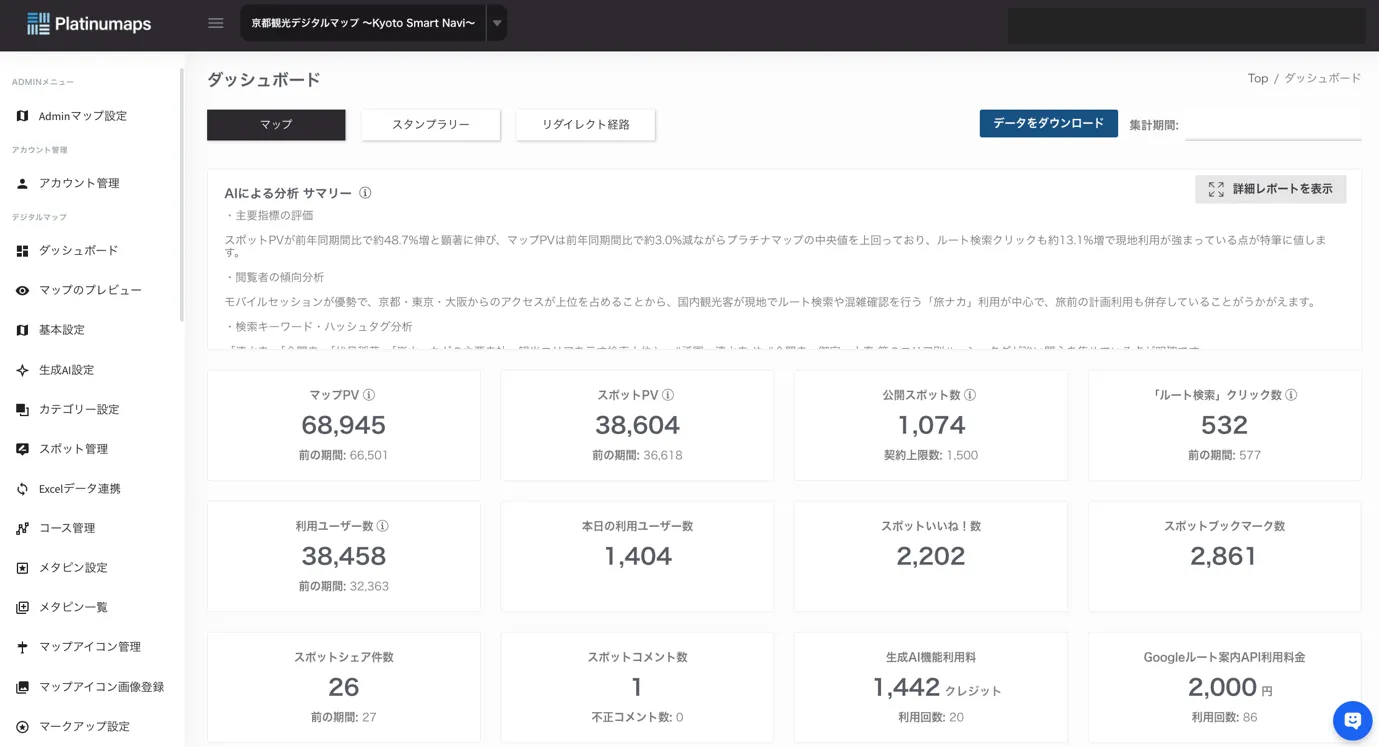Viewport: 1379px width, 747px height.
Task: Click the sidebar vertical scrollbar
Action: click(182, 195)
